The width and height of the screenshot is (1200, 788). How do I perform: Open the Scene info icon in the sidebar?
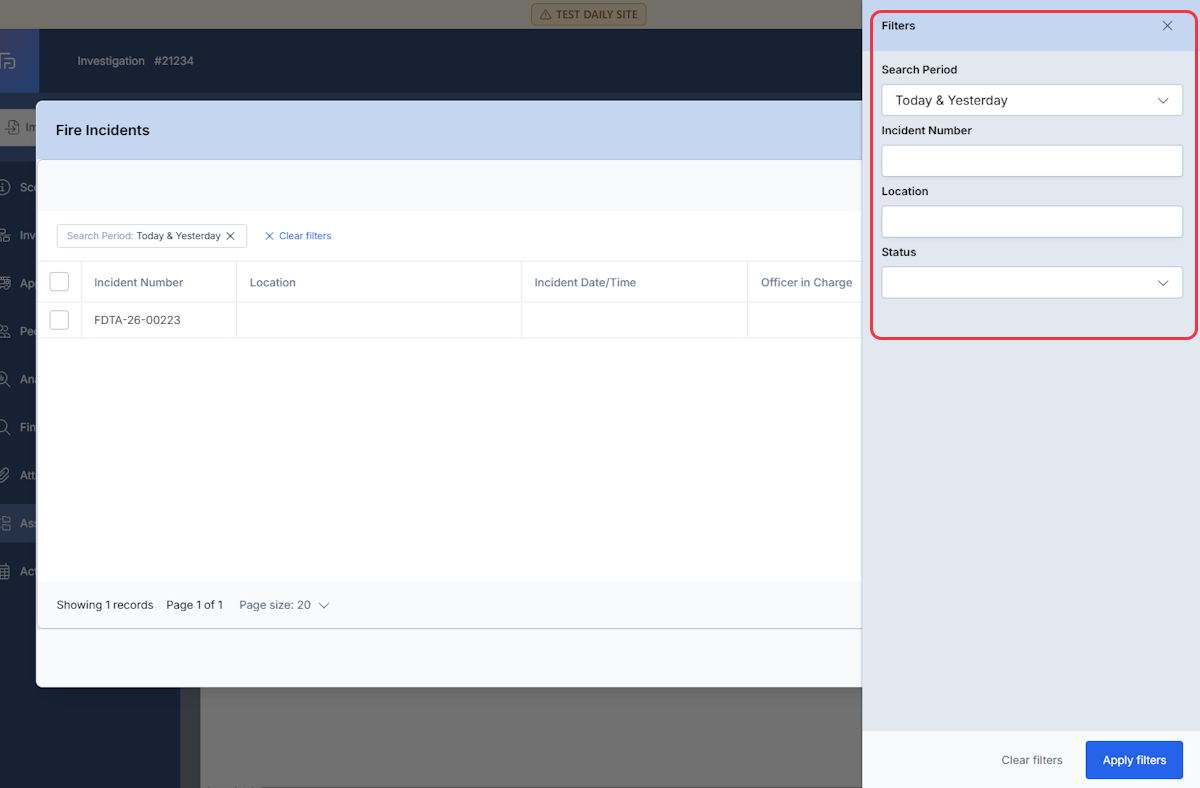click(5, 187)
